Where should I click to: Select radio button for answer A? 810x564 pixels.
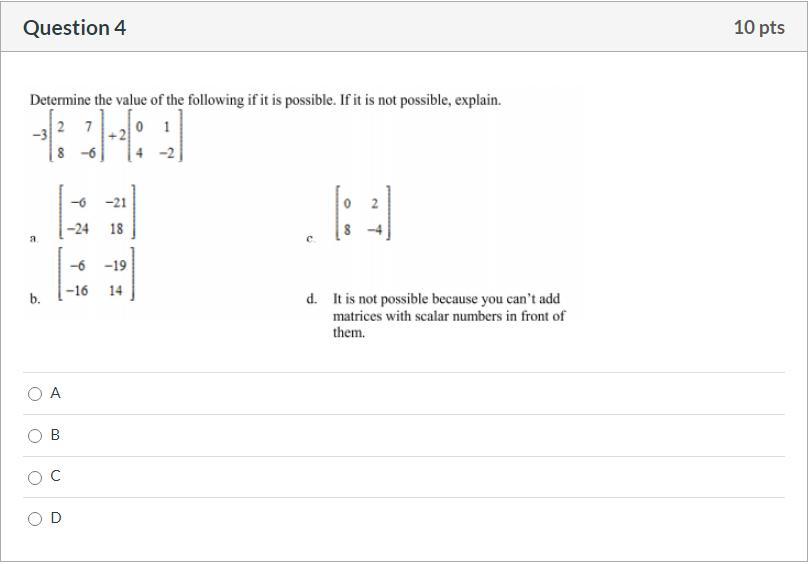tap(35, 394)
